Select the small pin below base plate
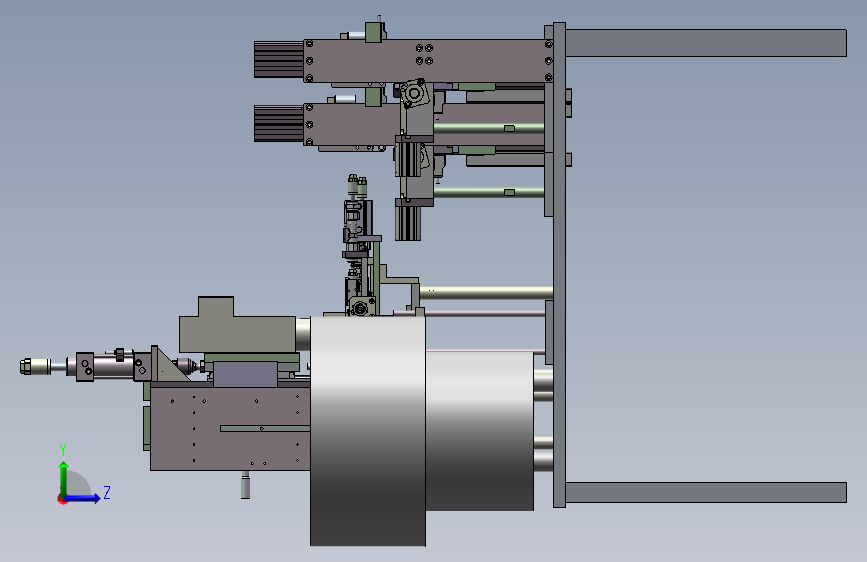The height and width of the screenshot is (562, 867). pos(246,486)
